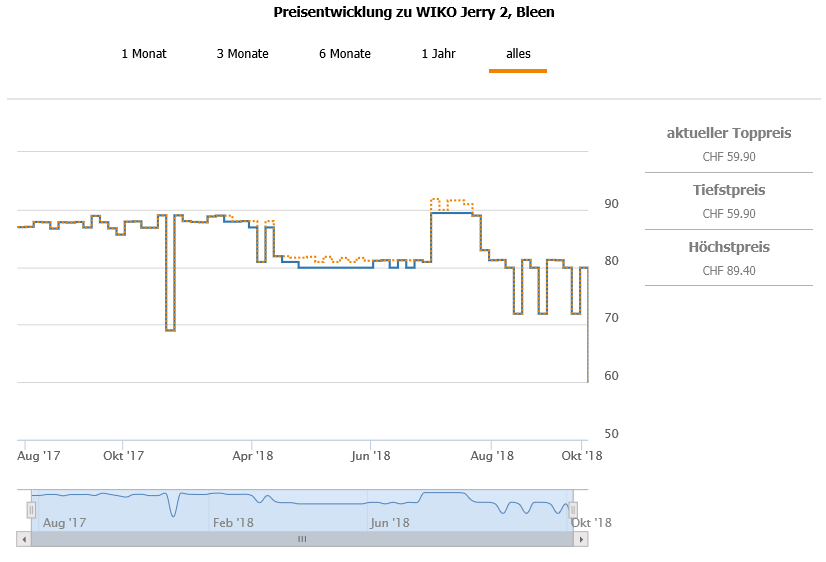Click the Jun '18 label on chart axis
This screenshot has width=826, height=562.
[x=370, y=456]
